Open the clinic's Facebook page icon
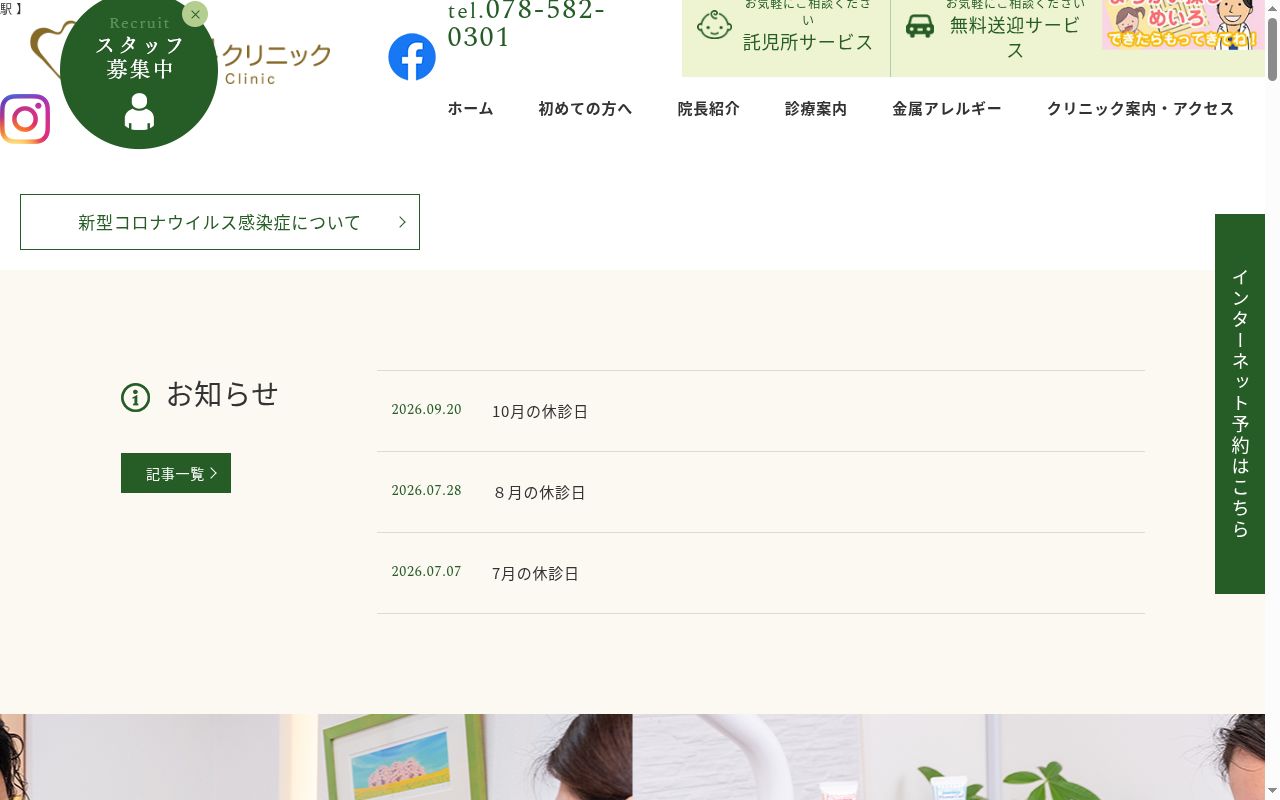This screenshot has height=800, width=1280. (x=412, y=57)
